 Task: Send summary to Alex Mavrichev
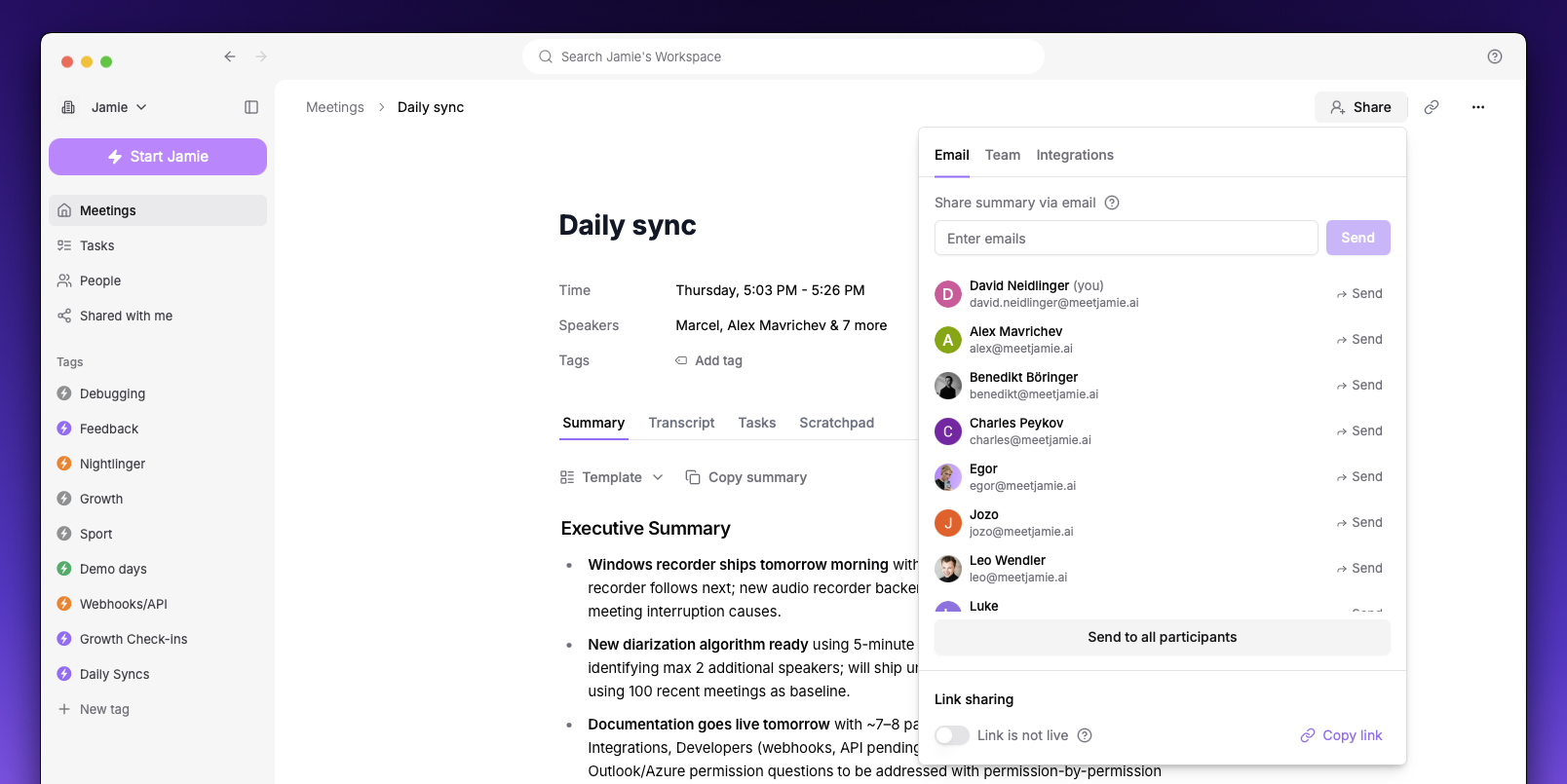[1359, 340]
